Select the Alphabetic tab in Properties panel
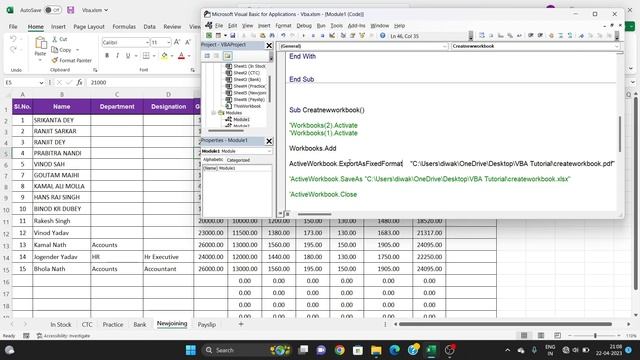 (x=213, y=160)
